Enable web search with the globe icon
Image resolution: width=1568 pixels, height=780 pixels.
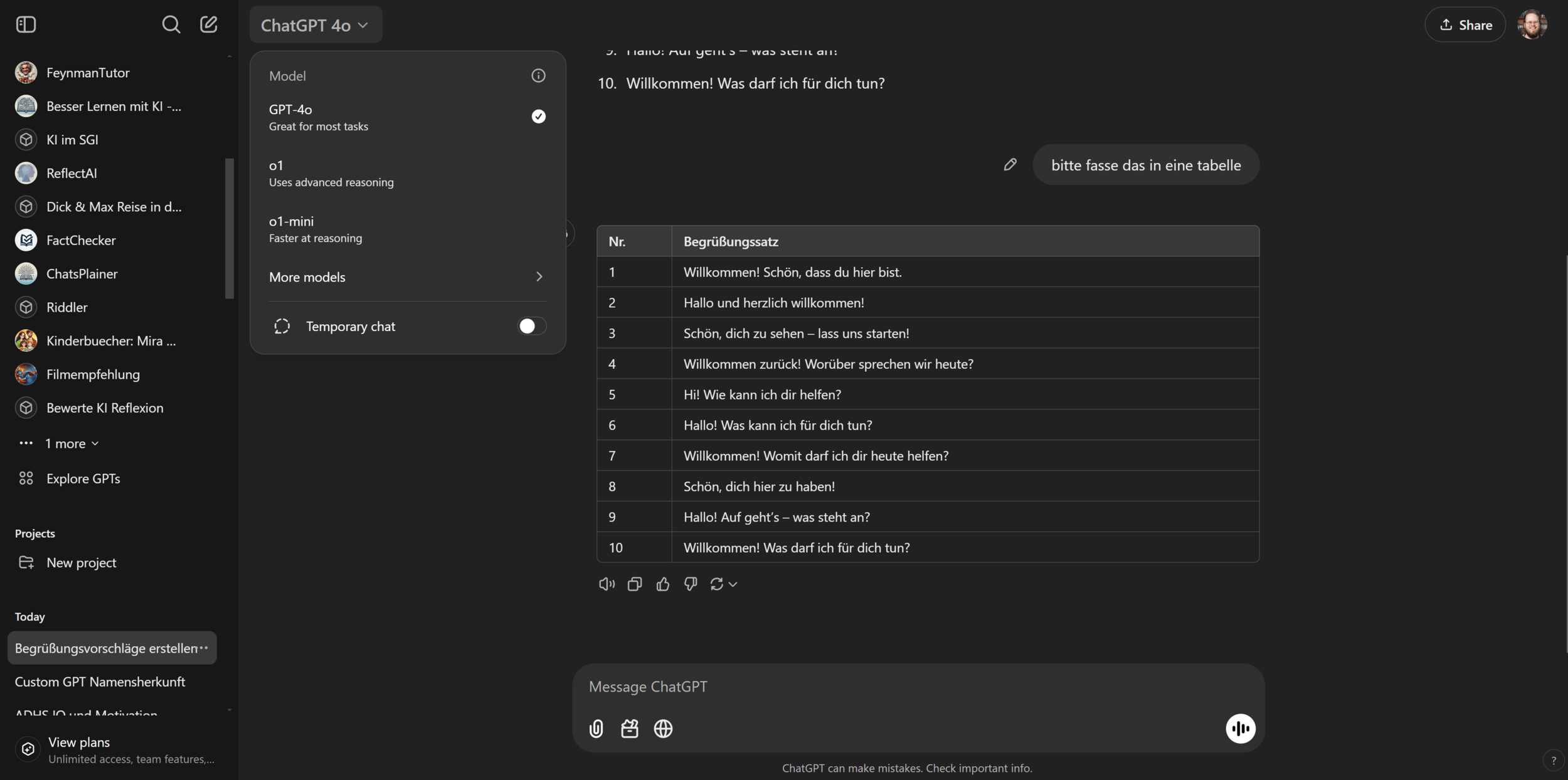click(x=663, y=728)
